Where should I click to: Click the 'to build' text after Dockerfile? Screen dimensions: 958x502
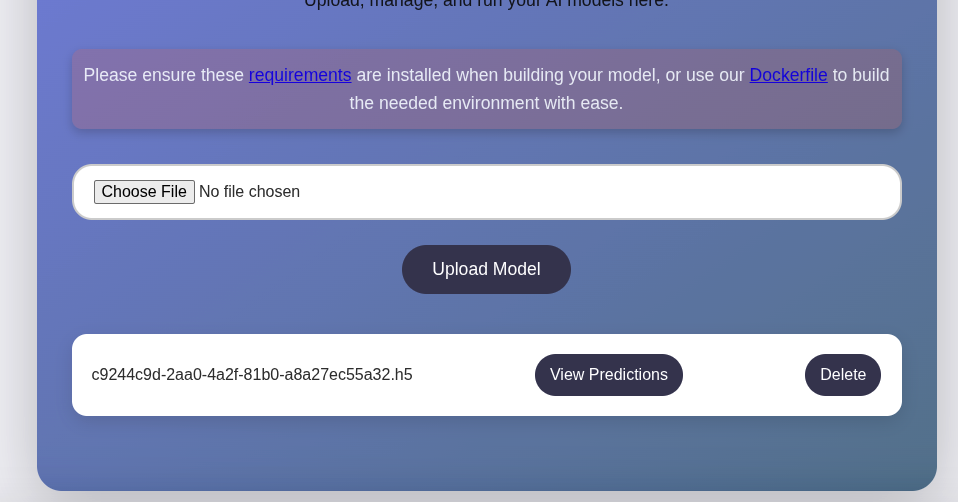click(861, 75)
